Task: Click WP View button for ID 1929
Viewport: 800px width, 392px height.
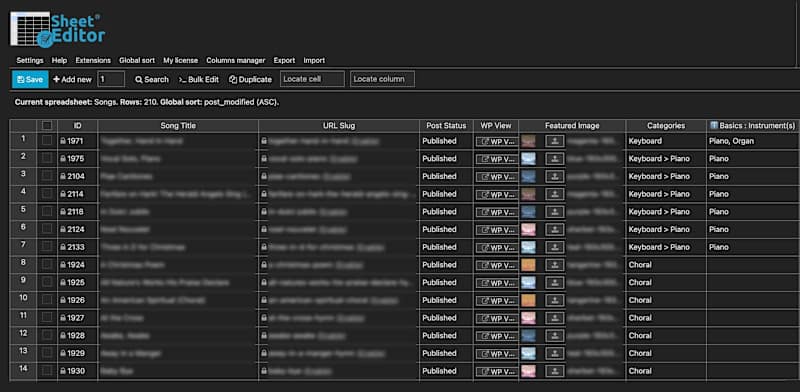Action: 496,354
